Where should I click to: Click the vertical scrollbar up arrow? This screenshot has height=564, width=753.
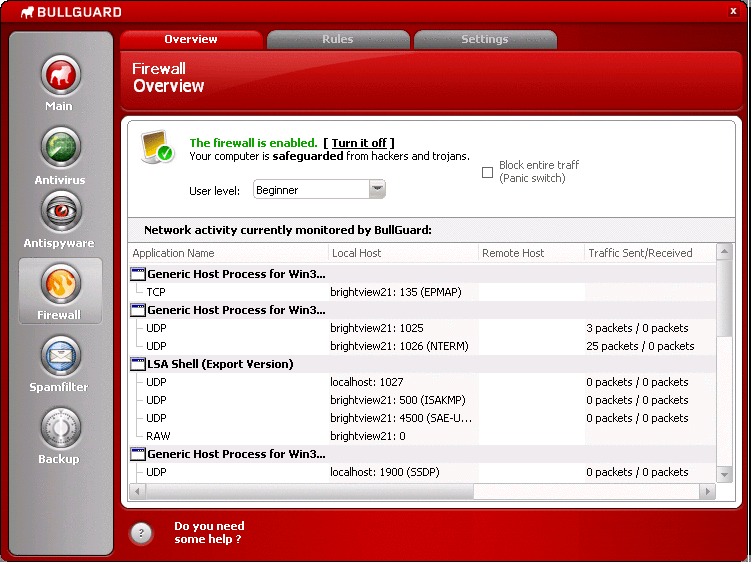(724, 252)
